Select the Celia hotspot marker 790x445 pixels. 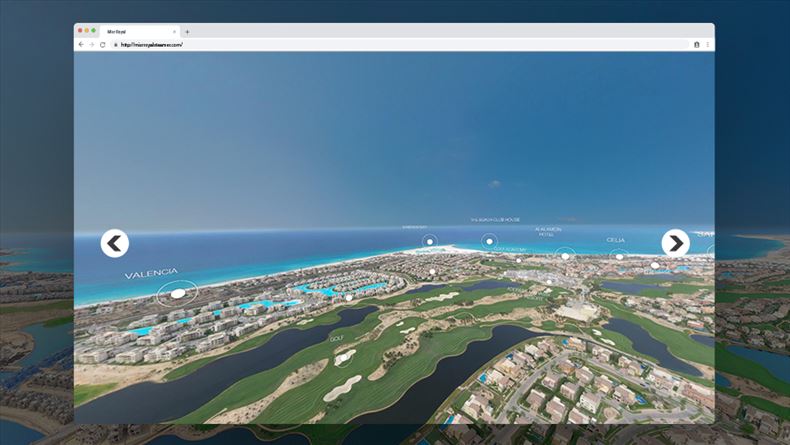(620, 257)
